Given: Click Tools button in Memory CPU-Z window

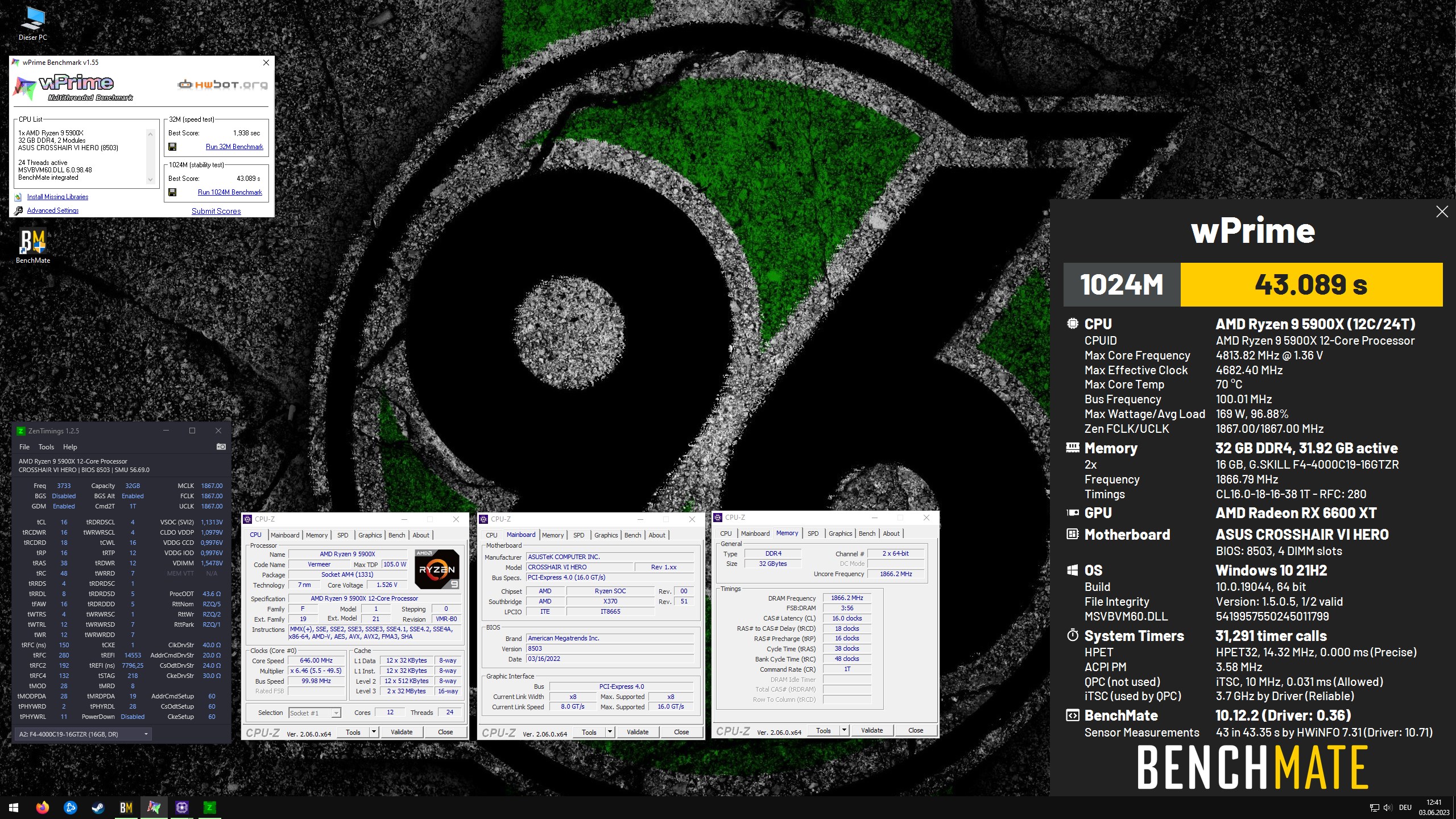Looking at the screenshot, I should point(823,730).
